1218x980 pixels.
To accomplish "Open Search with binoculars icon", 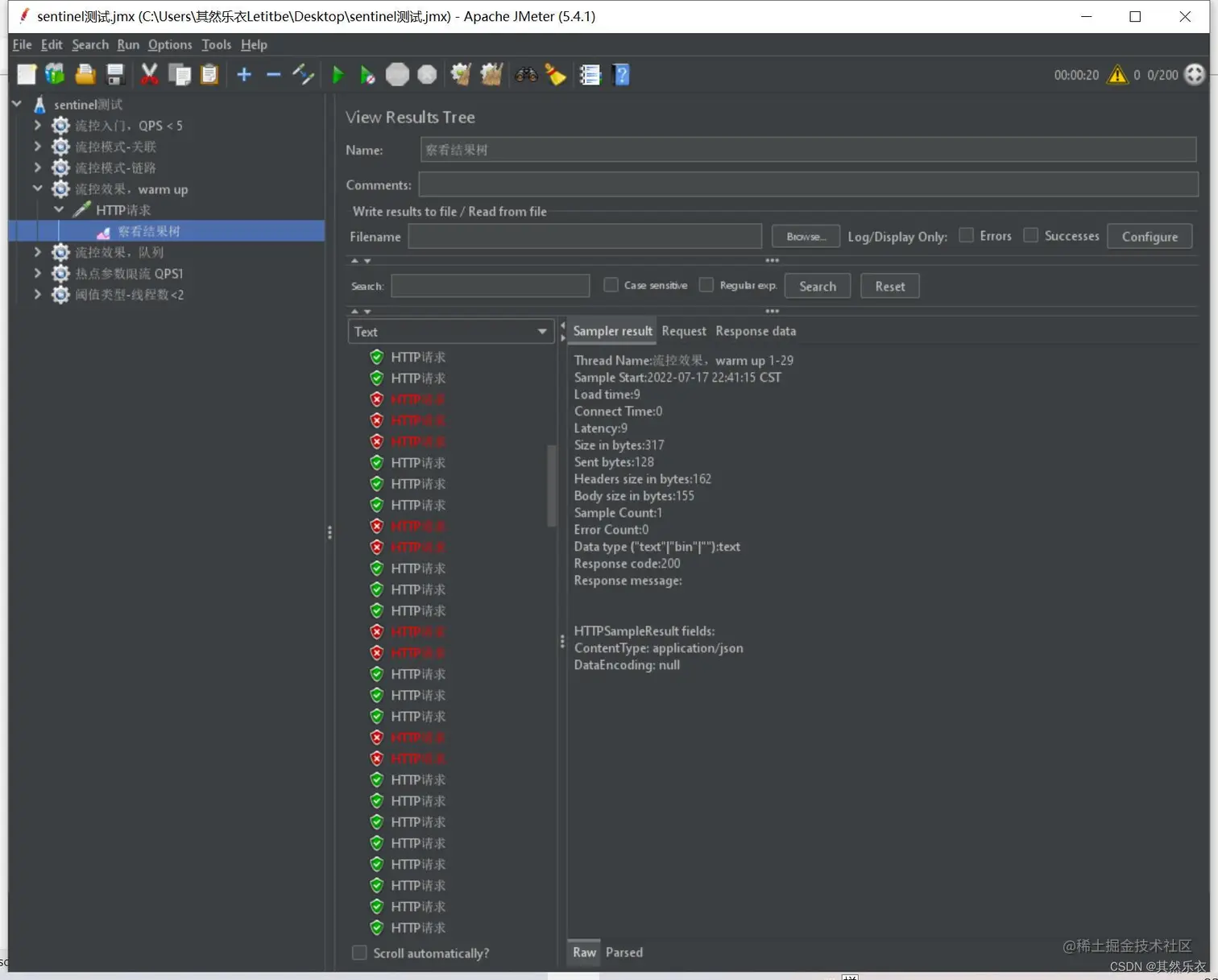I will 526,75.
